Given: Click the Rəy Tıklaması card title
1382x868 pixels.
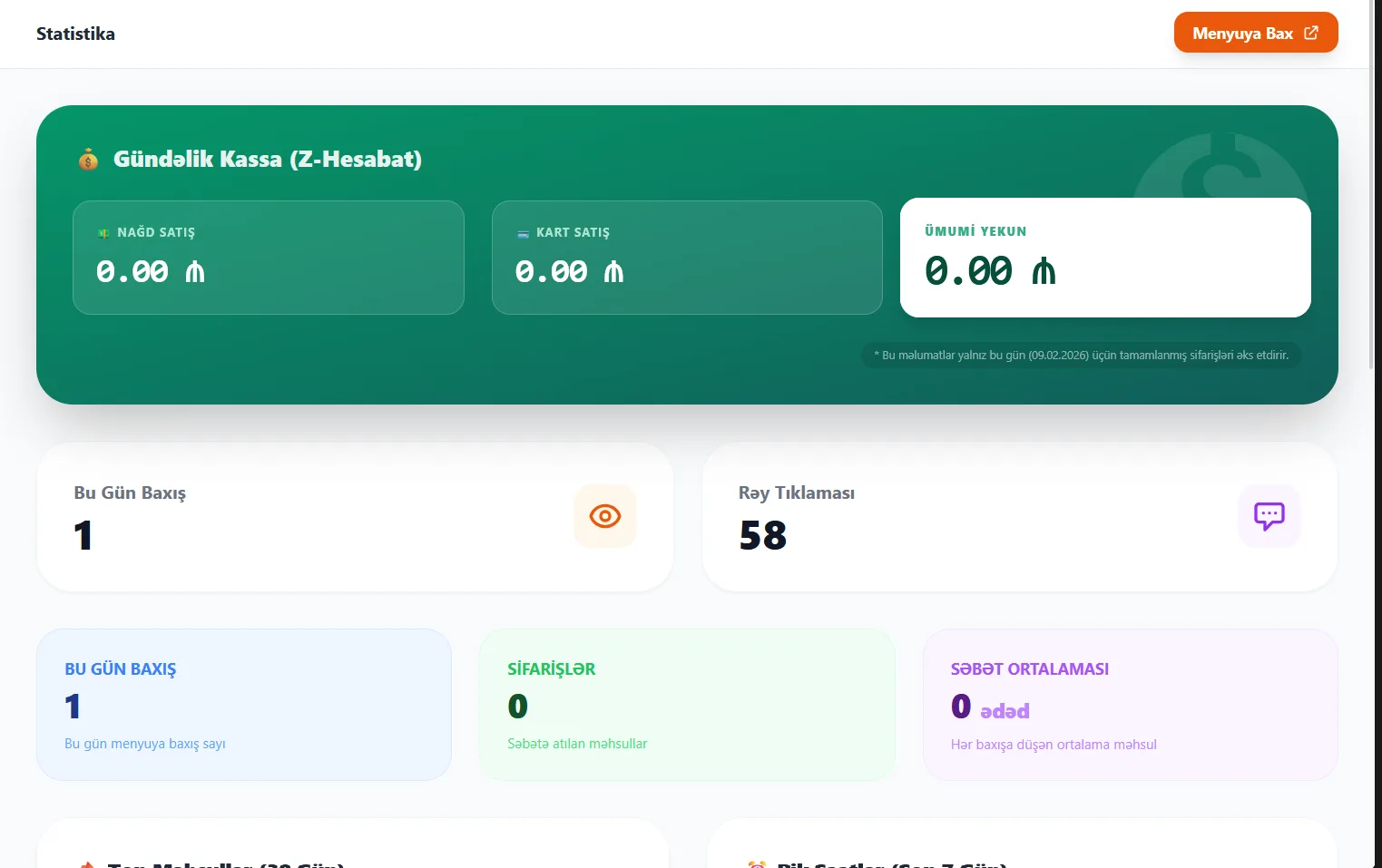Looking at the screenshot, I should coord(797,493).
